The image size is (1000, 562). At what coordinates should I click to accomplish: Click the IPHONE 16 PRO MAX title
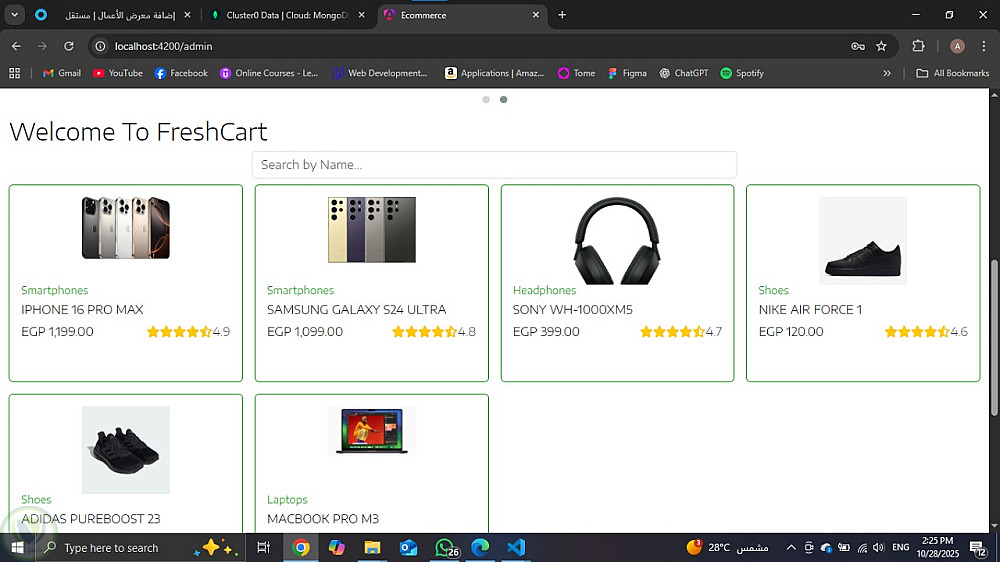pos(82,310)
